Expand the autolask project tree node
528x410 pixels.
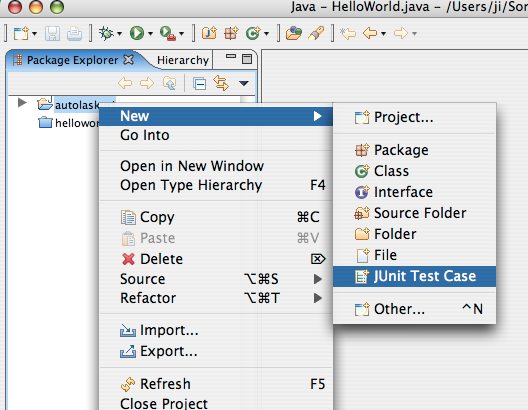coord(22,102)
